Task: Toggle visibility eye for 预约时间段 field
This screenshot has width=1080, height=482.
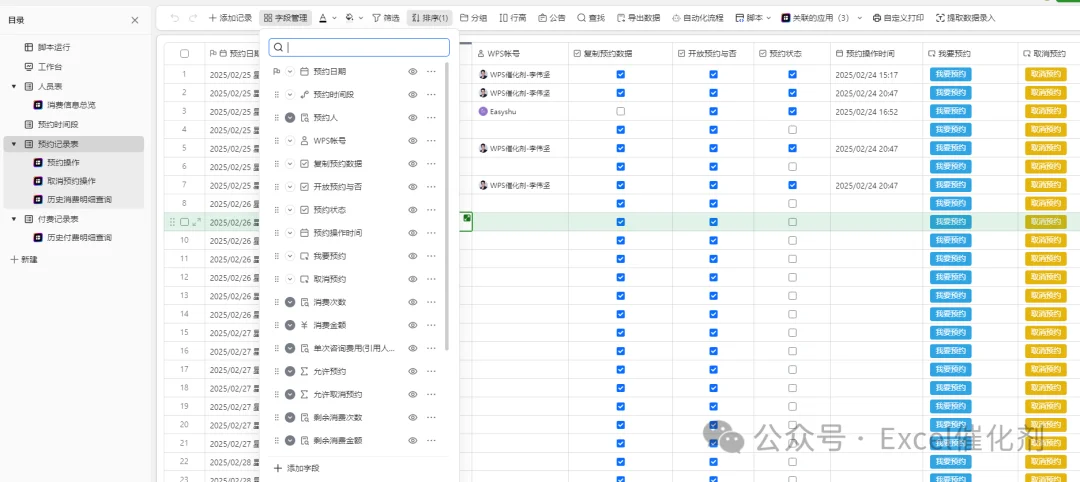Action: [413, 94]
